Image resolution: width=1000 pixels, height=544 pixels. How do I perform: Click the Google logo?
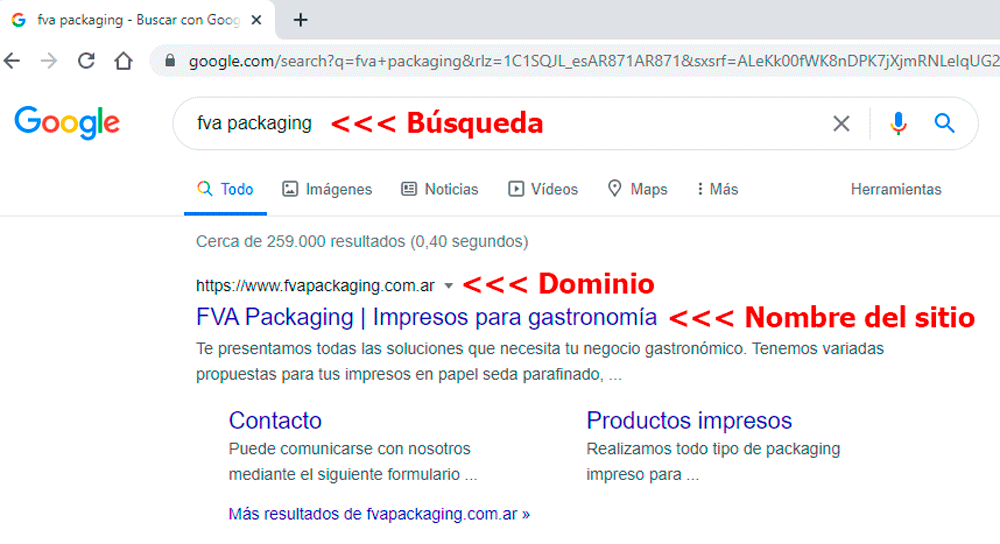point(67,122)
